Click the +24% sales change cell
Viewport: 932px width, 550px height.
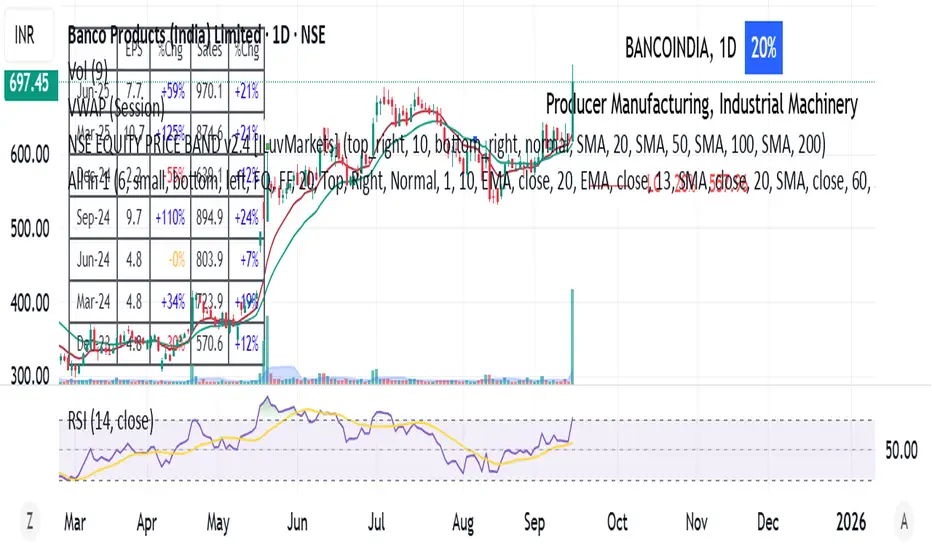(x=246, y=218)
